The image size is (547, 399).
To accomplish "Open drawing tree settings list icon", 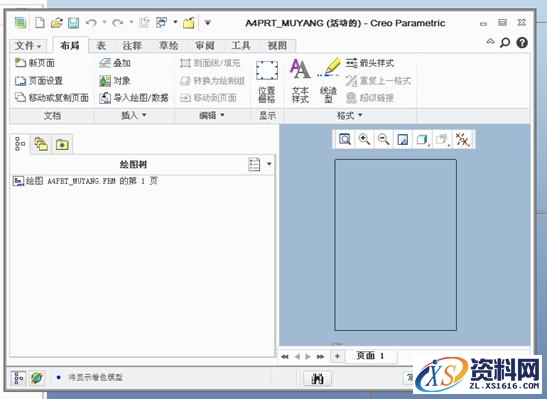I will click(254, 164).
